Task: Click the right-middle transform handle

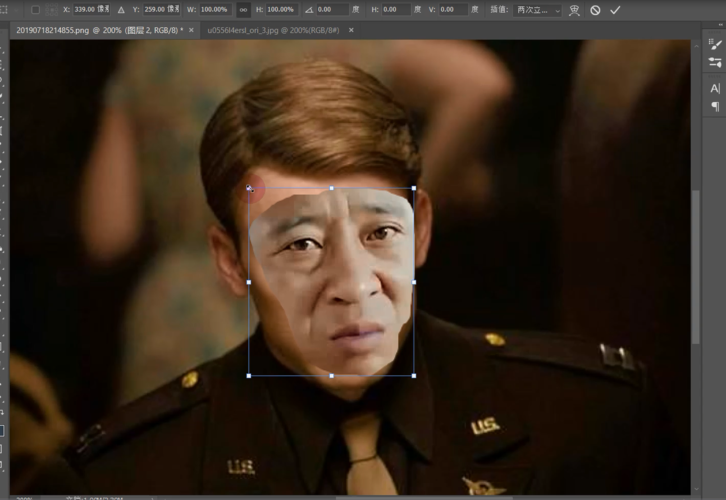Action: tap(413, 282)
